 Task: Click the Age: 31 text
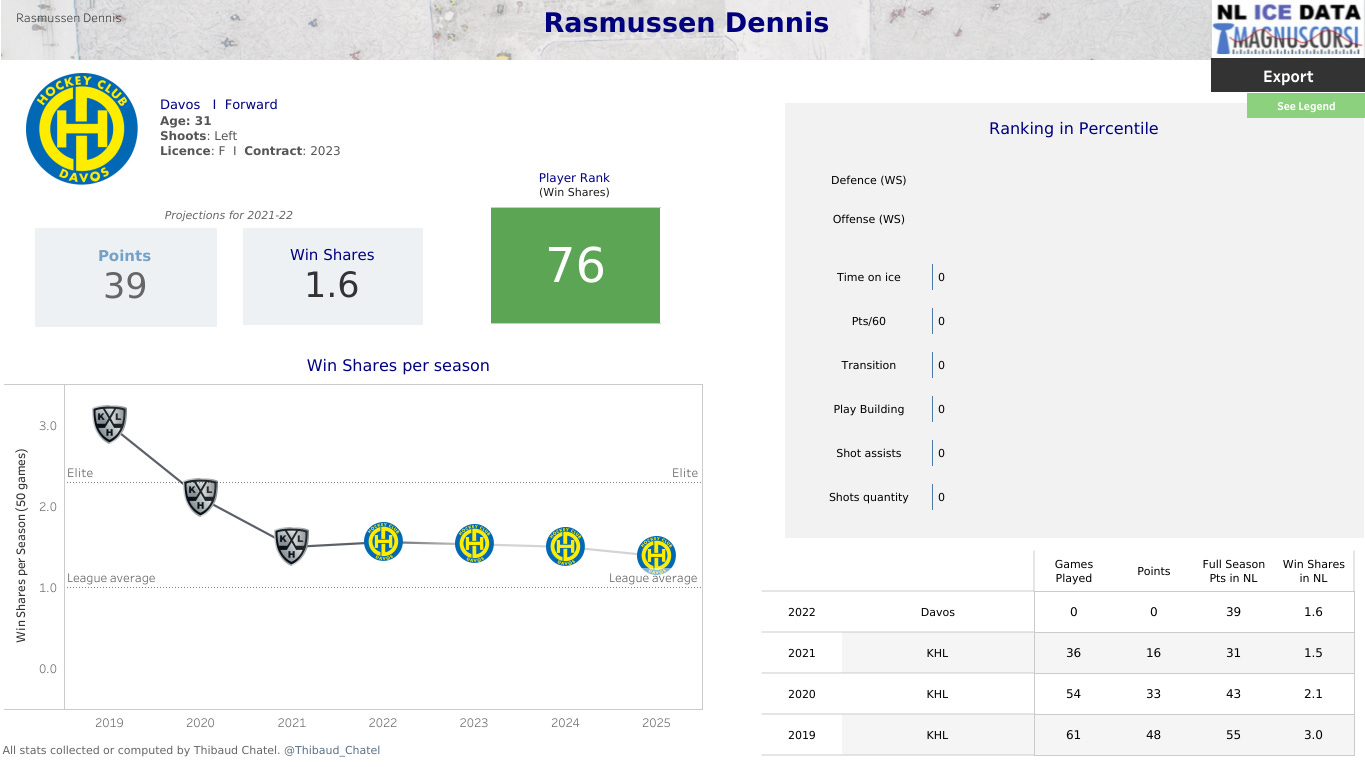[x=186, y=120]
